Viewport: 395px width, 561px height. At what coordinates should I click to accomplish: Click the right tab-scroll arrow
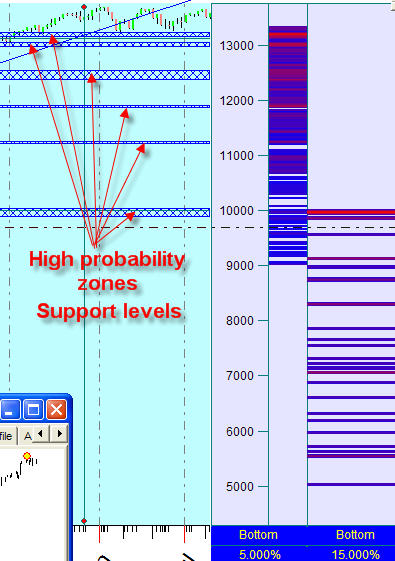click(x=59, y=434)
